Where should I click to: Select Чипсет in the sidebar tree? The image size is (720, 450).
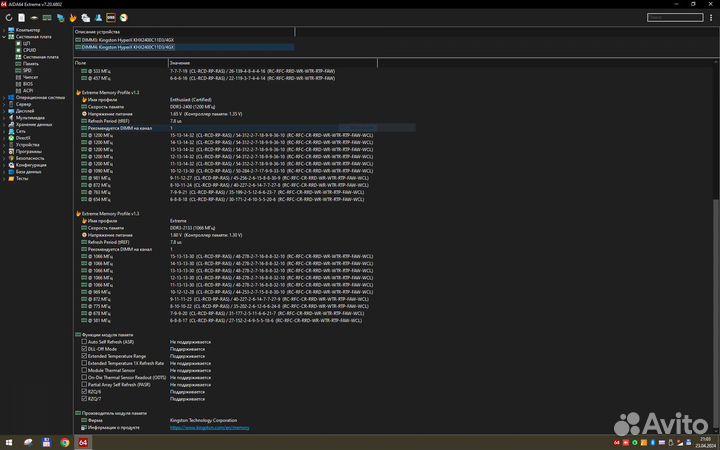point(29,77)
